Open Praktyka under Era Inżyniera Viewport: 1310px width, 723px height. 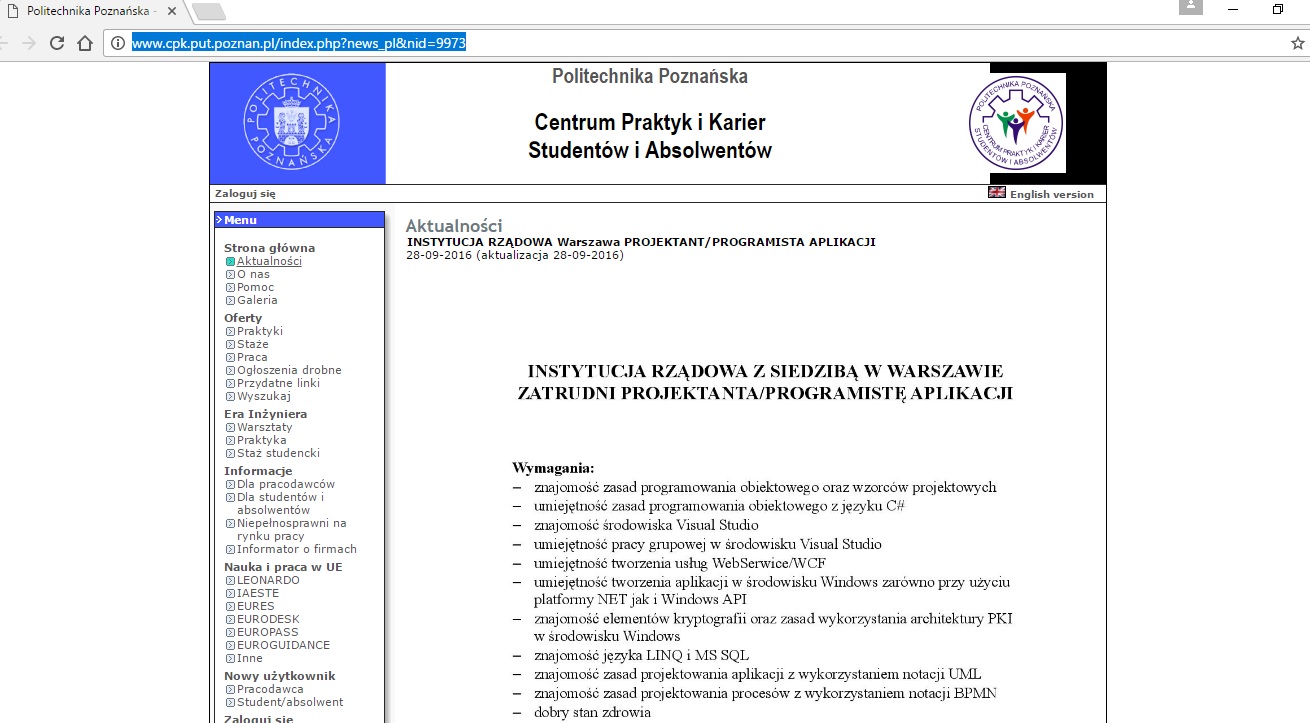pos(262,440)
